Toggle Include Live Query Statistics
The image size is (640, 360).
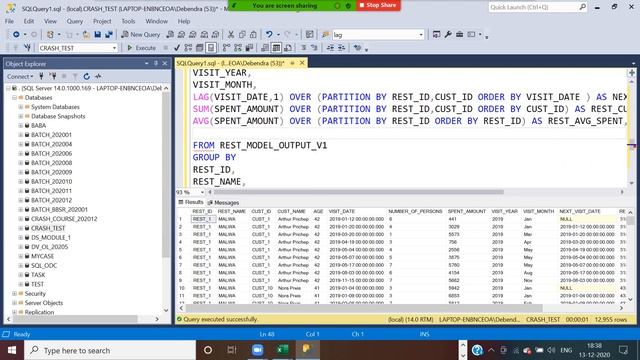[238, 48]
